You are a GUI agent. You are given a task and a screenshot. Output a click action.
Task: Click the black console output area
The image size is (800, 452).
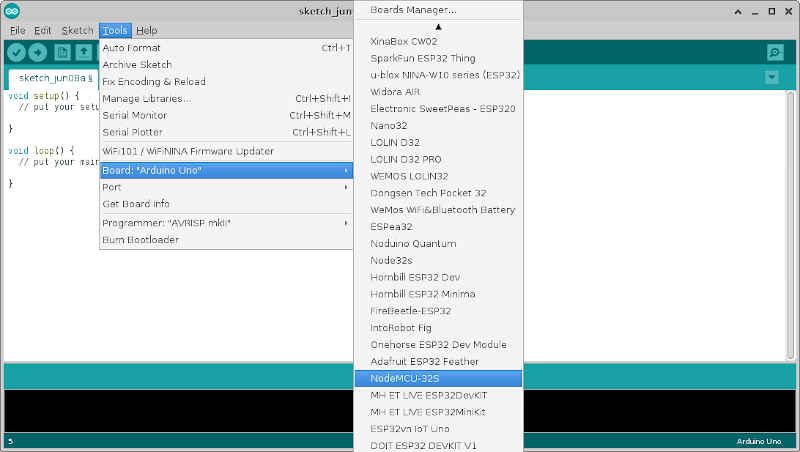(x=179, y=411)
